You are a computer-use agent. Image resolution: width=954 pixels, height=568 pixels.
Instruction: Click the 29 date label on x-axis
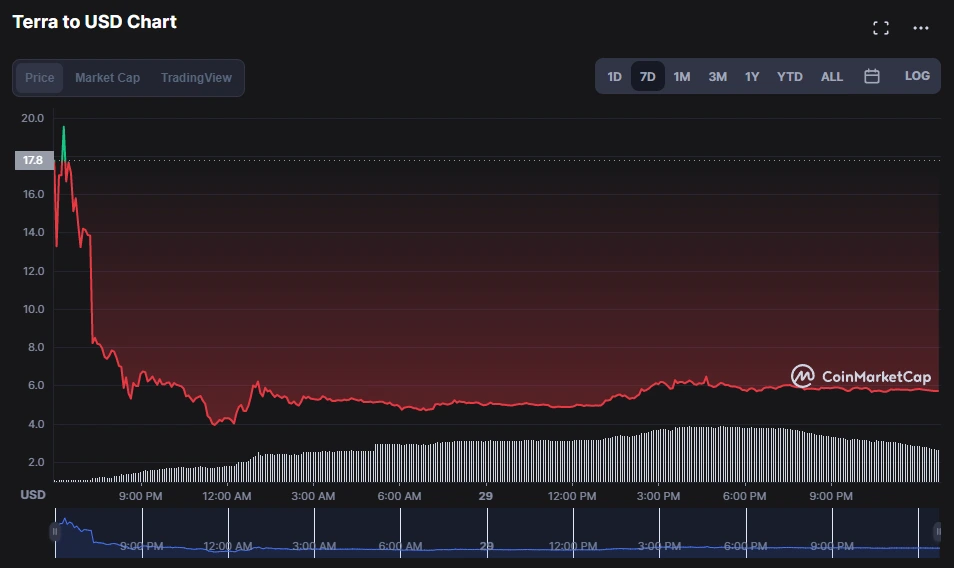[x=486, y=496]
